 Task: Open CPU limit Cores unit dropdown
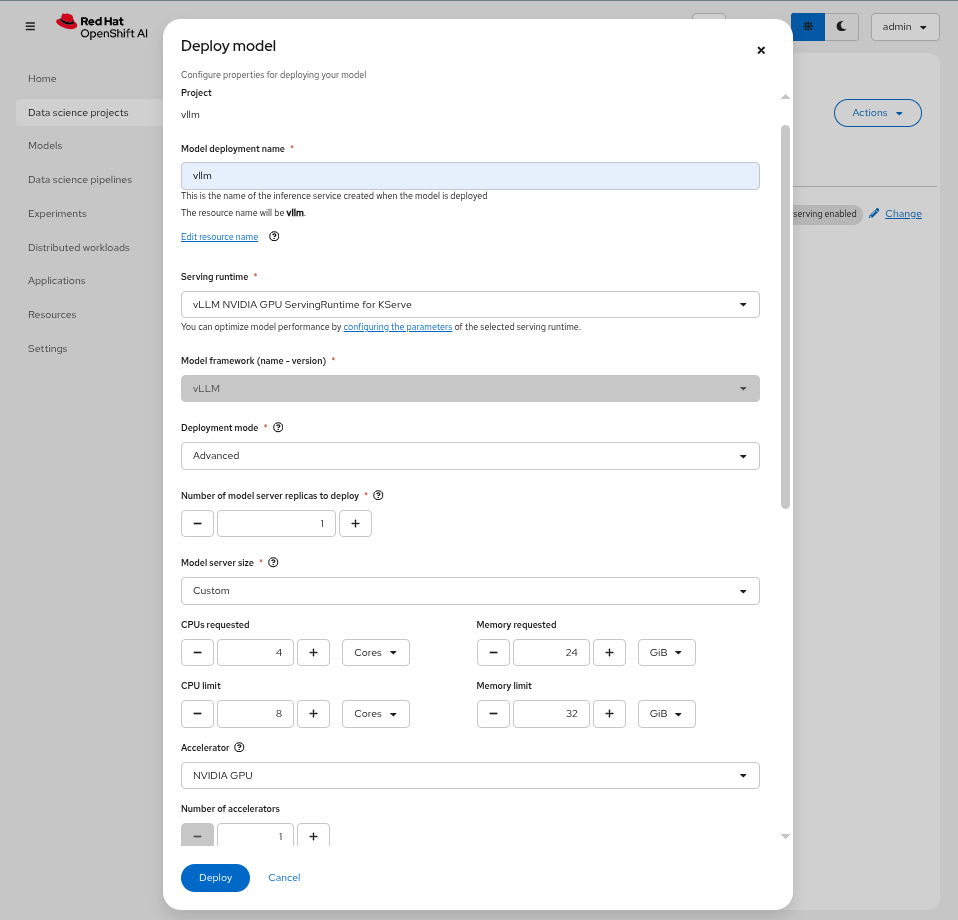point(376,714)
